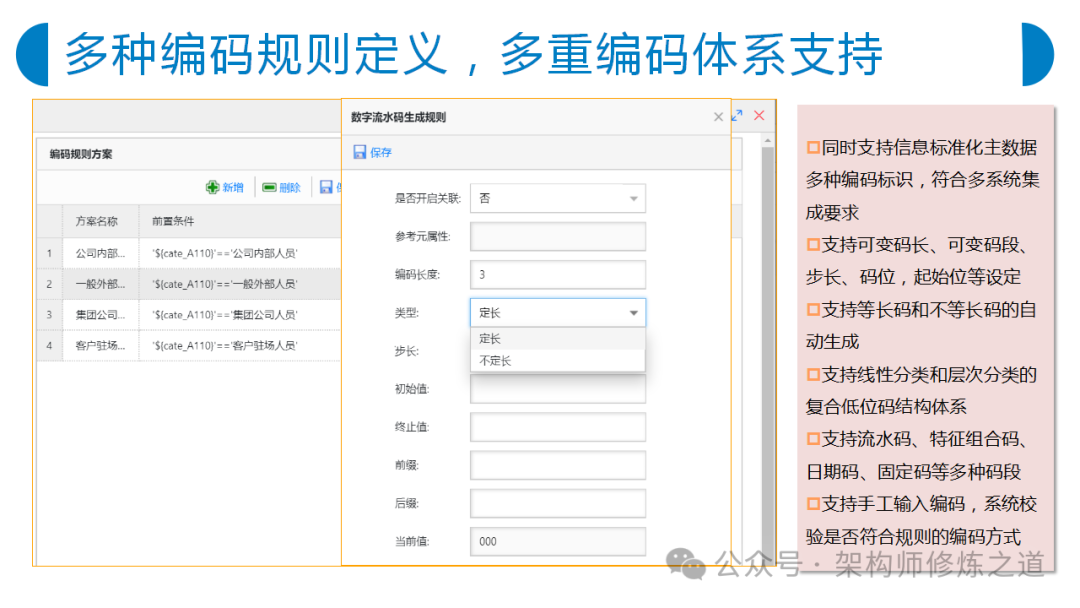1080x608 pixels.
Task: Select the 定长 option in the list
Action: [x=558, y=339]
